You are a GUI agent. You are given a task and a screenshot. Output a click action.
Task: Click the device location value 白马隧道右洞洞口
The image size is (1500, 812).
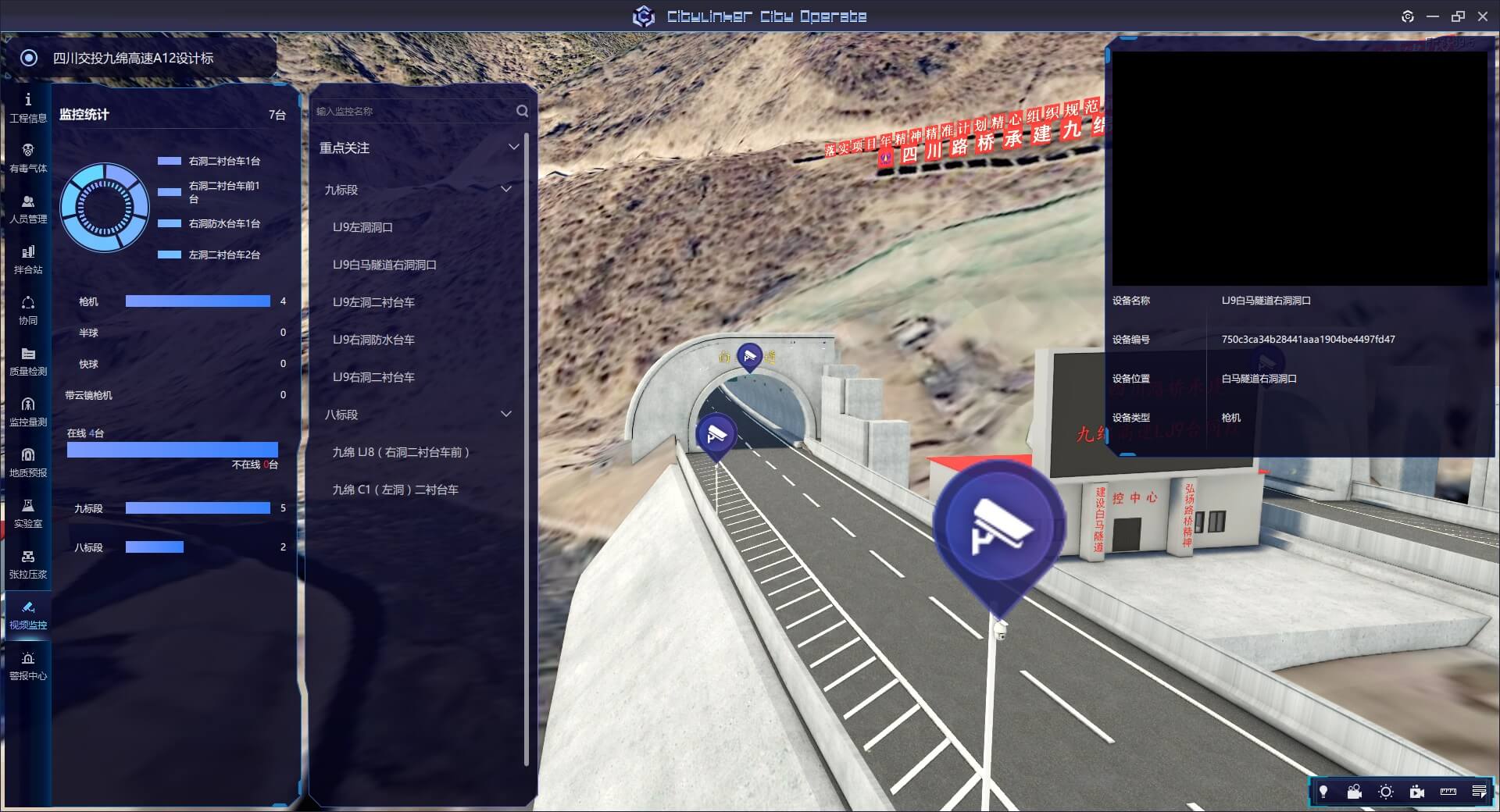[x=1259, y=379]
